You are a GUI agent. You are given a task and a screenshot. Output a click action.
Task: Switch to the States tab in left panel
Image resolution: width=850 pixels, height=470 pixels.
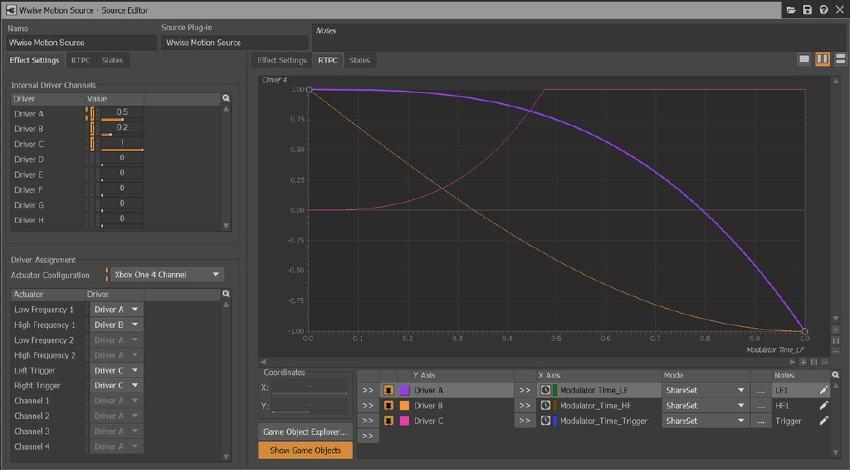coord(113,60)
